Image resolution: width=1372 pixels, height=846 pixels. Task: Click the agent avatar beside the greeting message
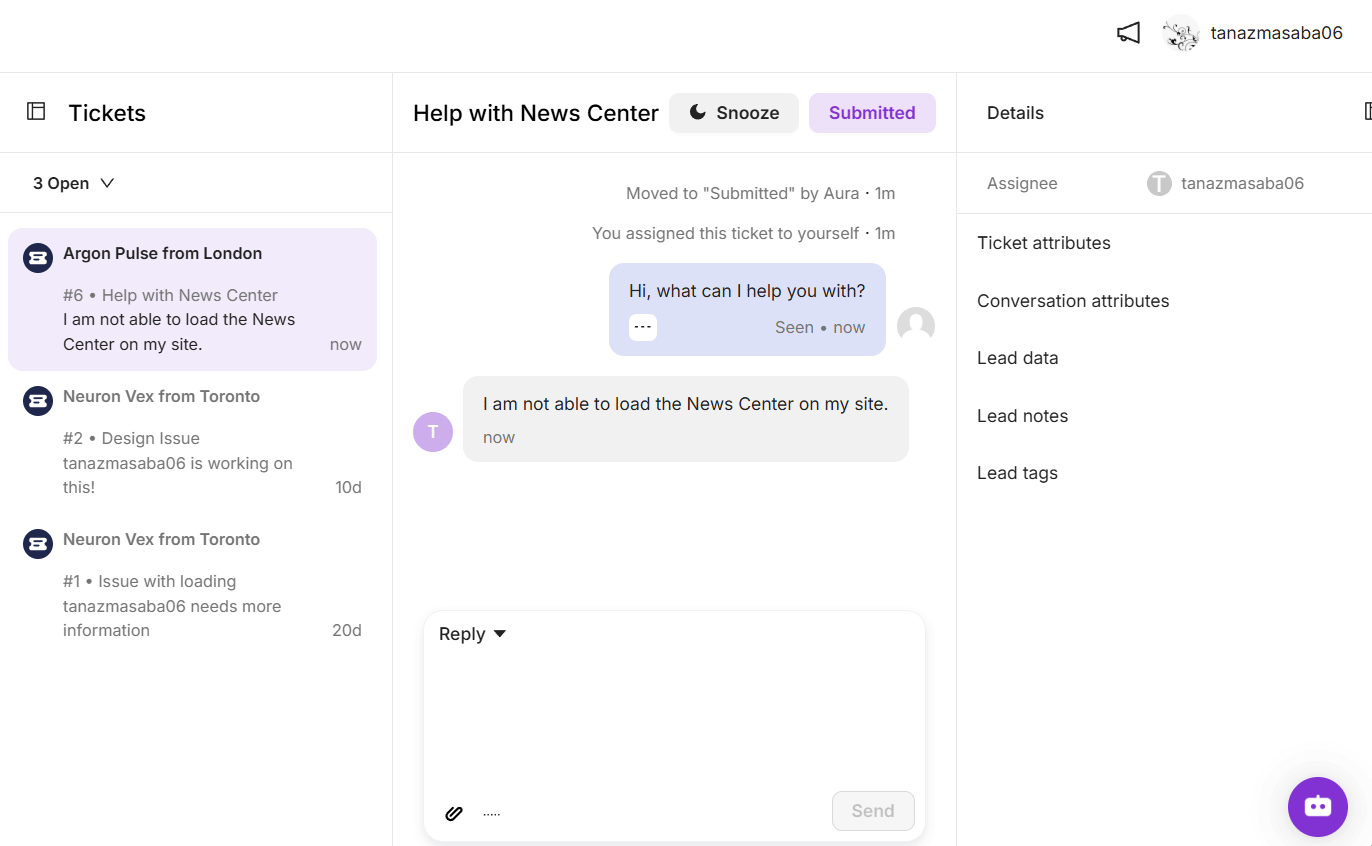point(916,326)
